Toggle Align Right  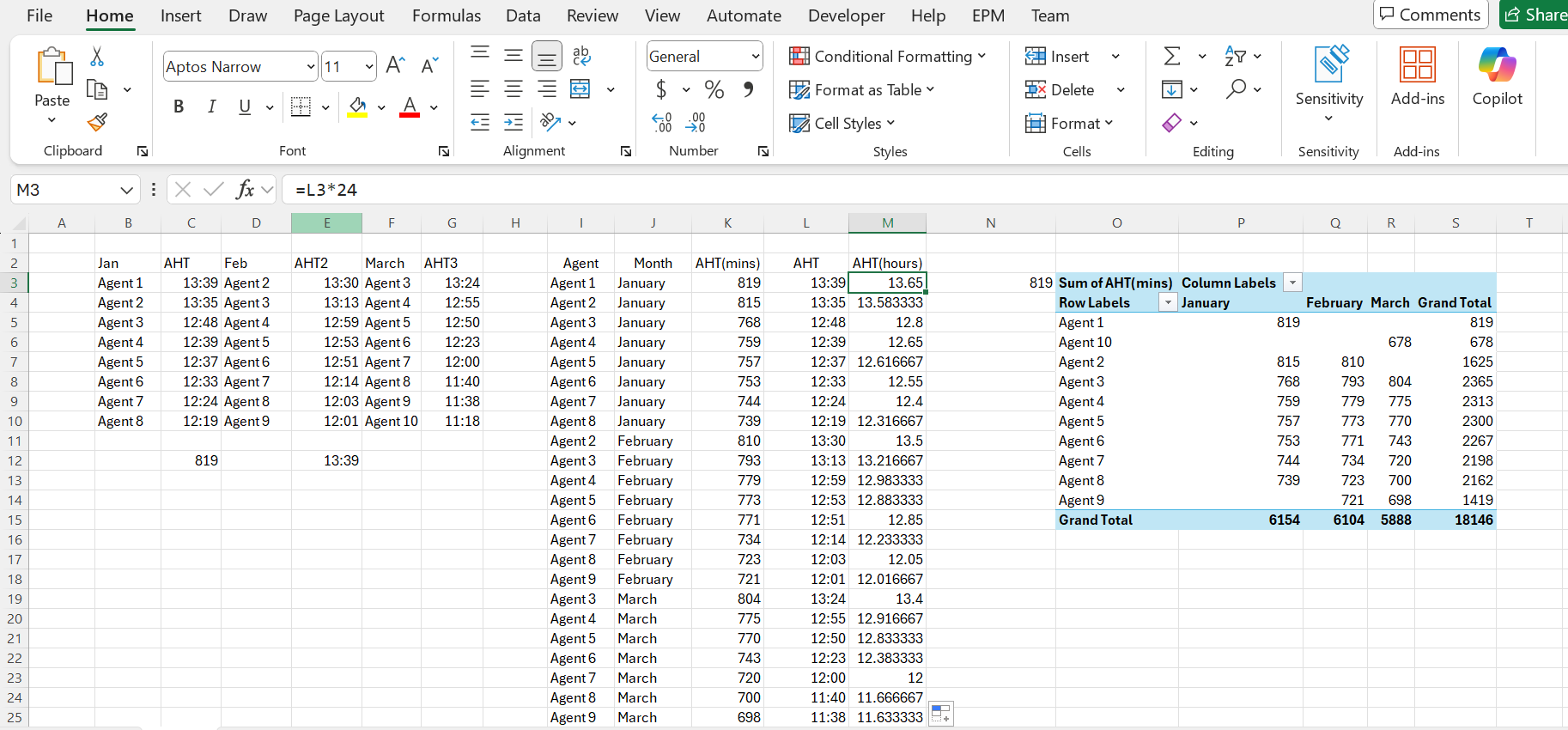click(x=547, y=89)
